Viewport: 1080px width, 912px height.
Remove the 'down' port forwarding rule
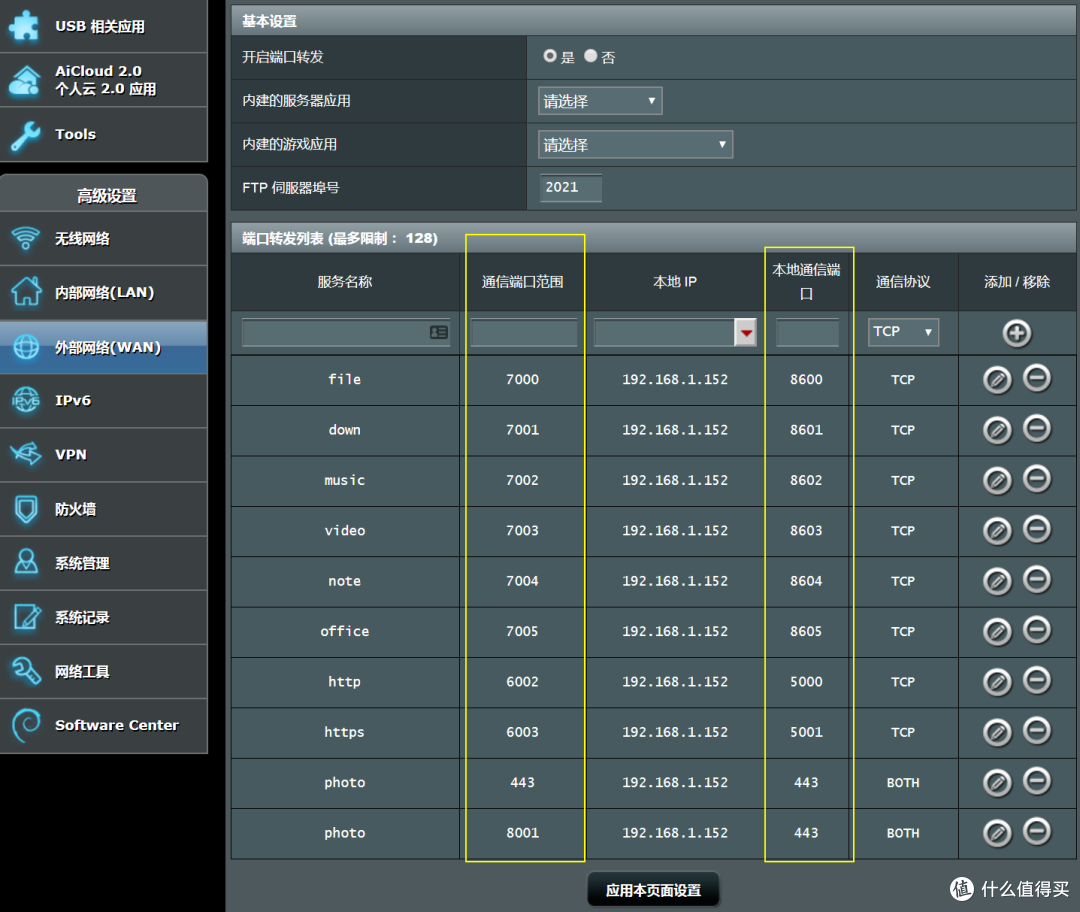coord(1037,429)
